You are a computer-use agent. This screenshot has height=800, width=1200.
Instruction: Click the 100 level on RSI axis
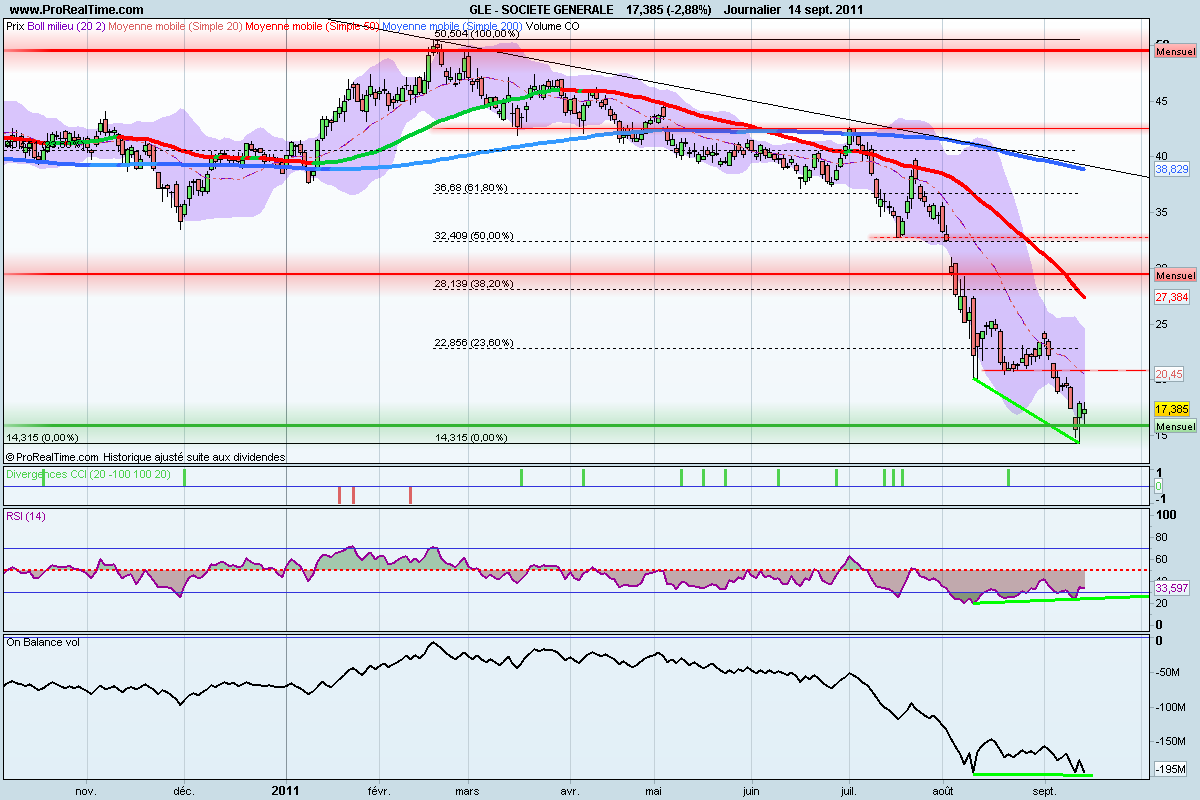click(x=1165, y=516)
